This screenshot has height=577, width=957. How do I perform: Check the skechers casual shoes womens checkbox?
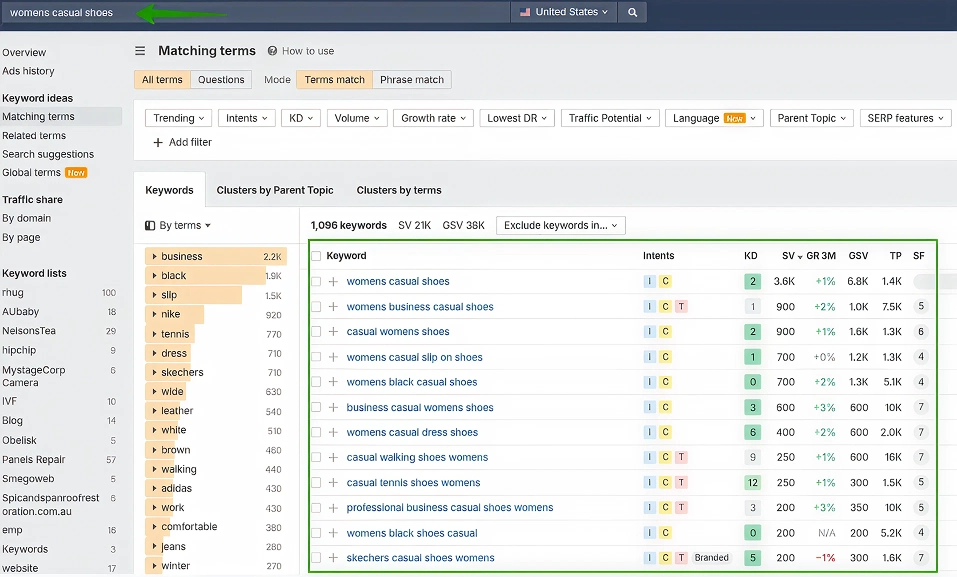pyautogui.click(x=316, y=557)
